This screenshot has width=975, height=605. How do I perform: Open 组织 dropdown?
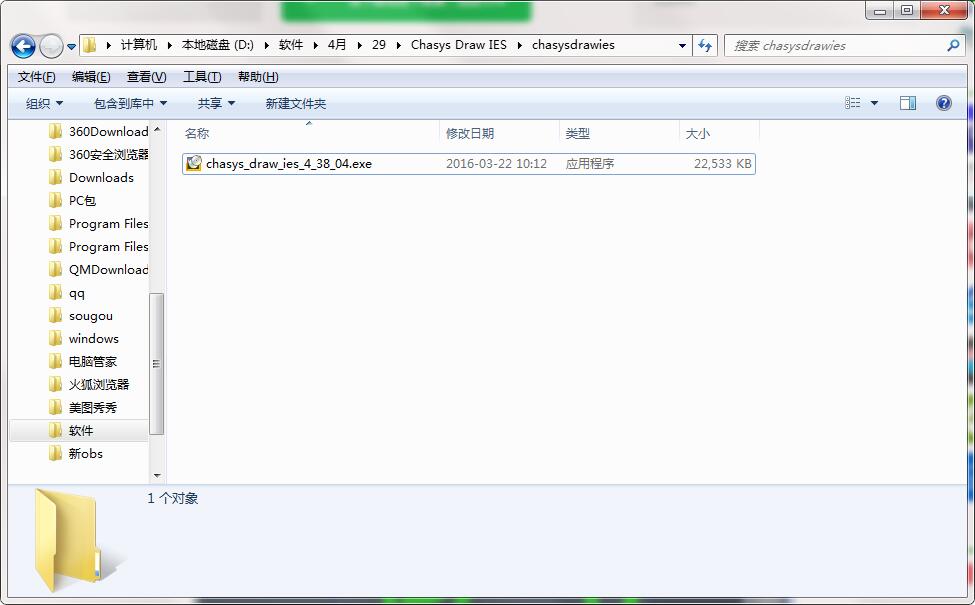pyautogui.click(x=44, y=103)
